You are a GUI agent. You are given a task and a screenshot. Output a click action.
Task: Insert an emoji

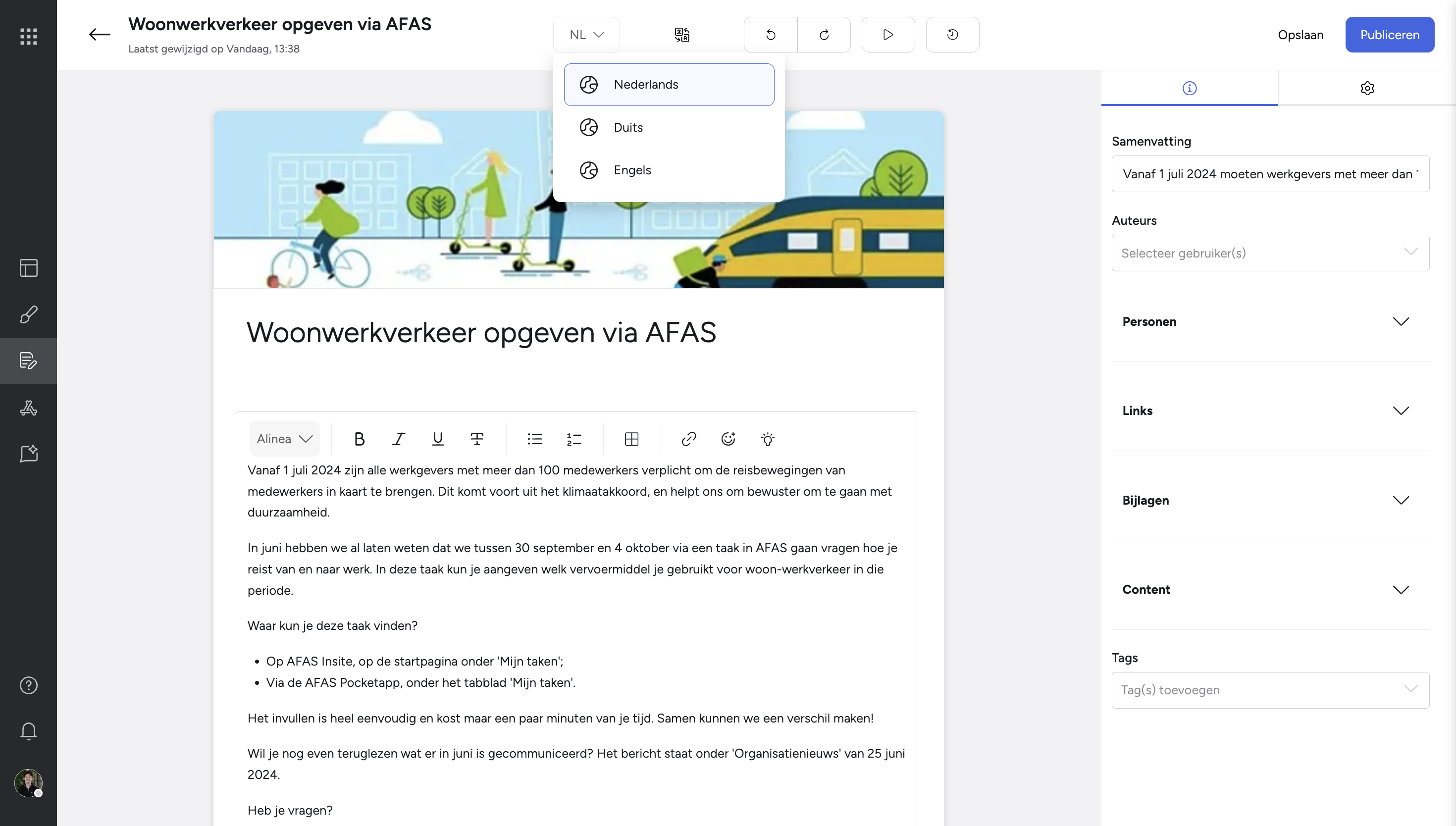(728, 439)
